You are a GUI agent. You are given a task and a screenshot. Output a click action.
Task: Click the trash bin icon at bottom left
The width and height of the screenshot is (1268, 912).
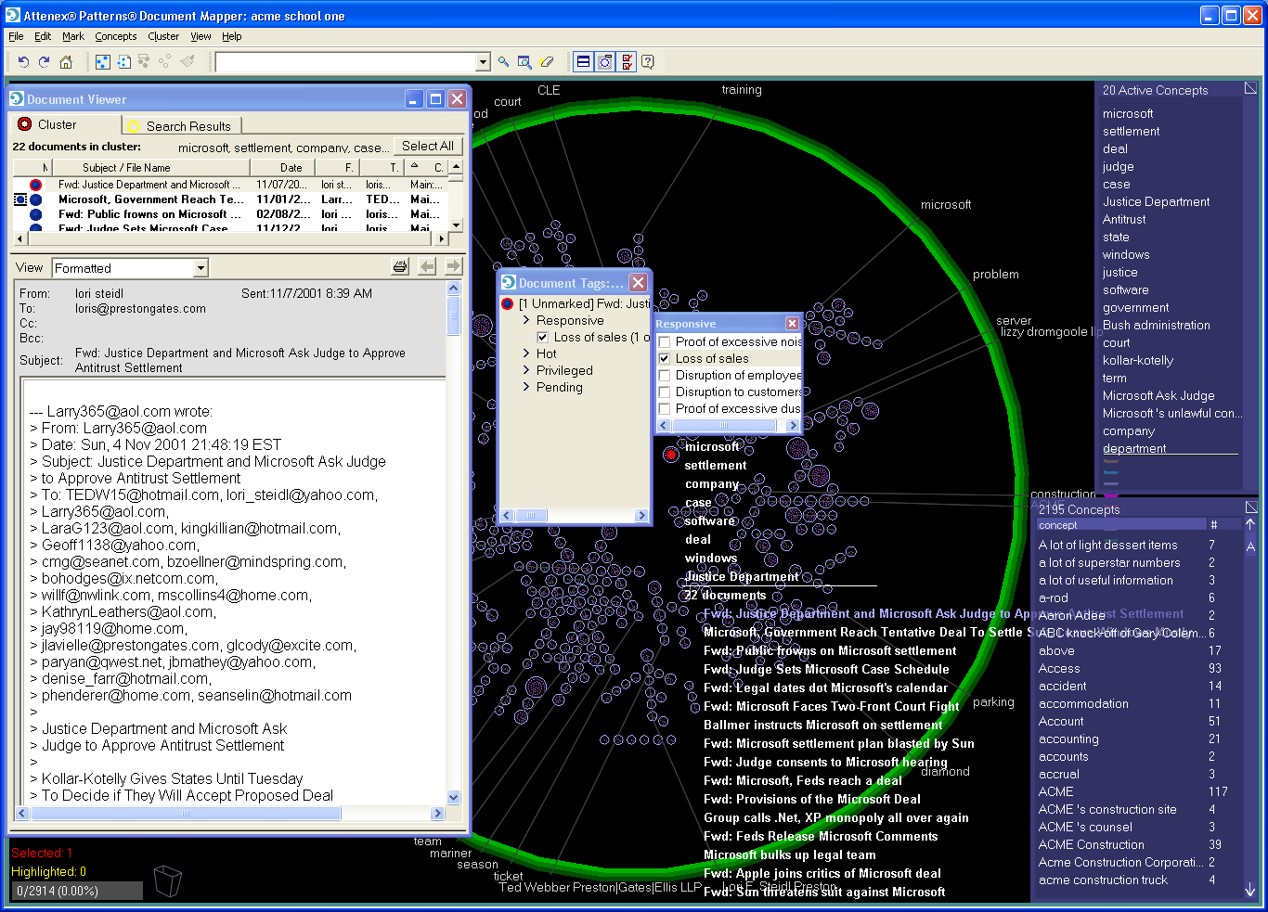(168, 882)
